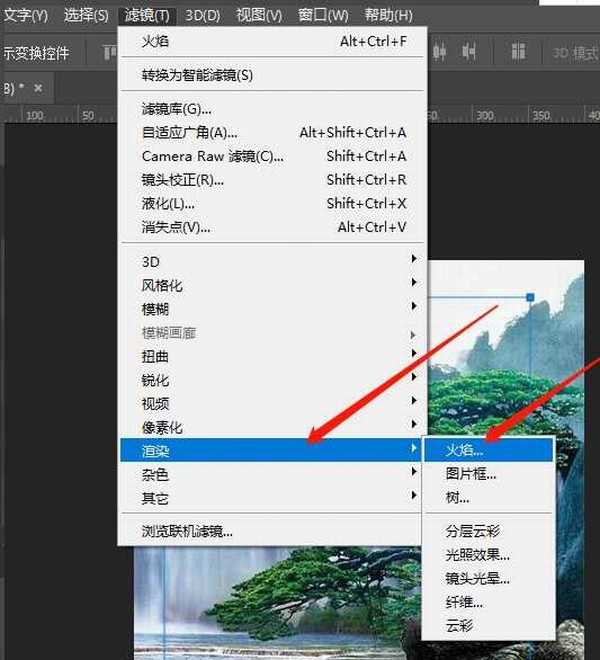Select 镜头光晕... lens flare

point(478,578)
